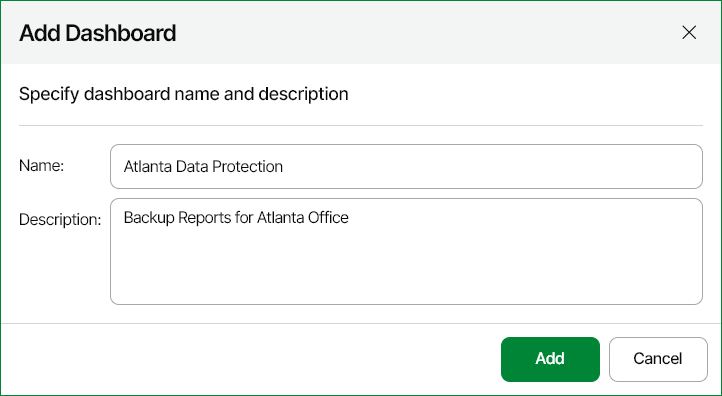The image size is (722, 396).
Task: Click the 'Name:' label
Action: 41,166
